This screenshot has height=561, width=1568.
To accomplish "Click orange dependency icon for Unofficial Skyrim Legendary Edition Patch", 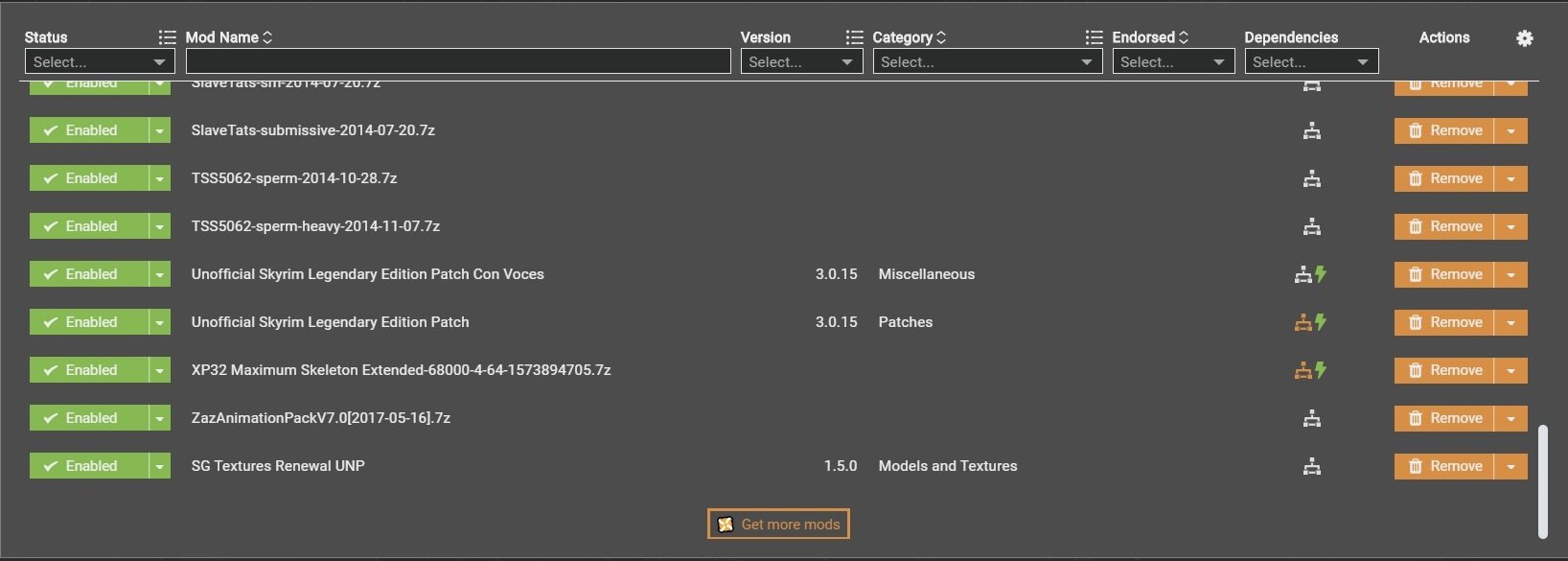I will click(1303, 323).
